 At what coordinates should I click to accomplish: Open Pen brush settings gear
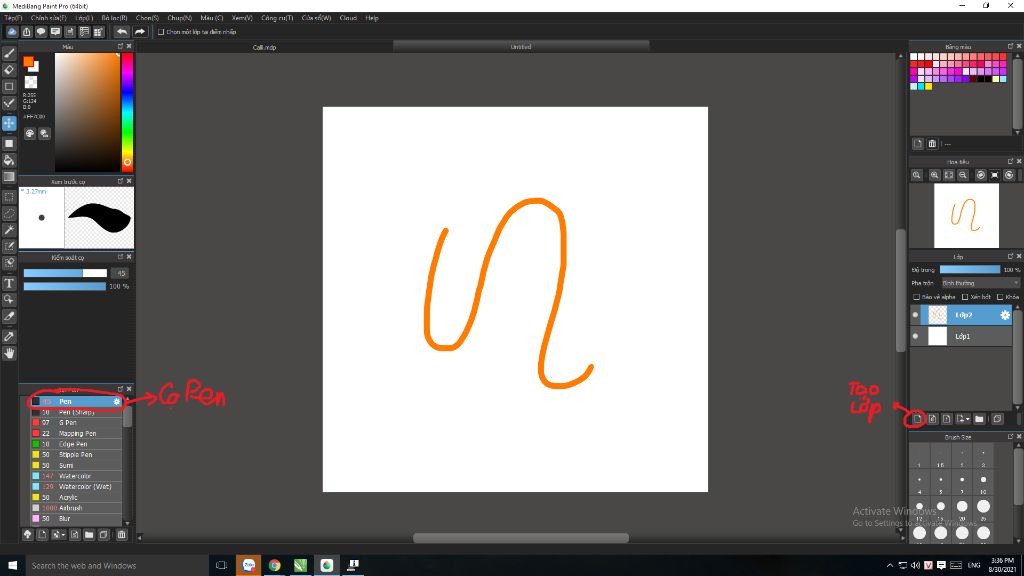click(117, 402)
